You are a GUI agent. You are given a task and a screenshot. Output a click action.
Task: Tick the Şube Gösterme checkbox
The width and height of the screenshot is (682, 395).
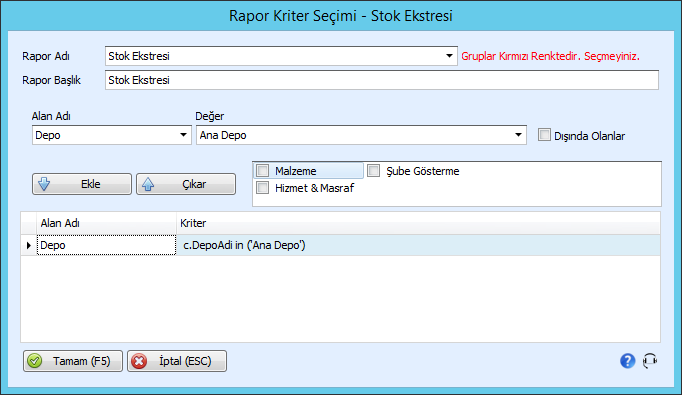coord(374,171)
